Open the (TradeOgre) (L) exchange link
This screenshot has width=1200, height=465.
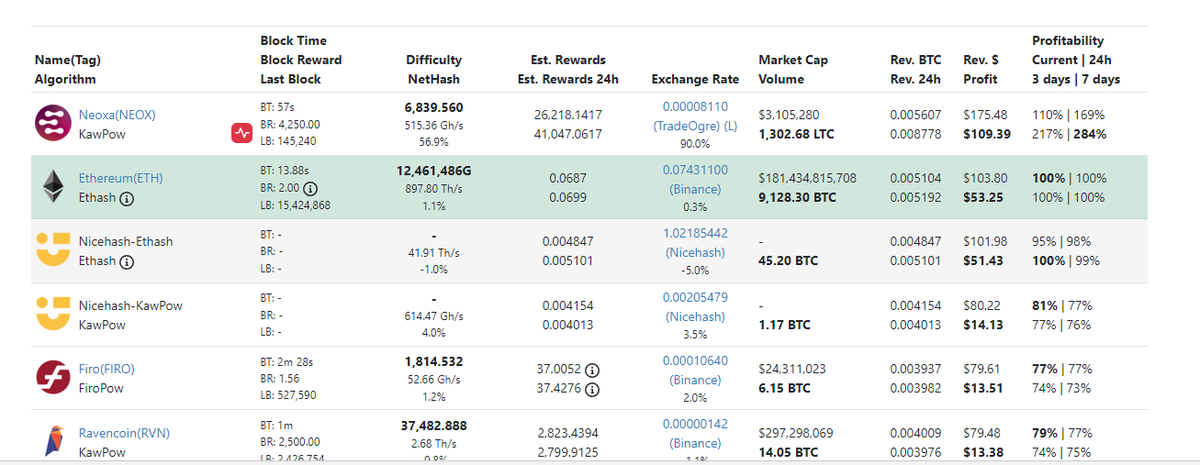[695, 125]
